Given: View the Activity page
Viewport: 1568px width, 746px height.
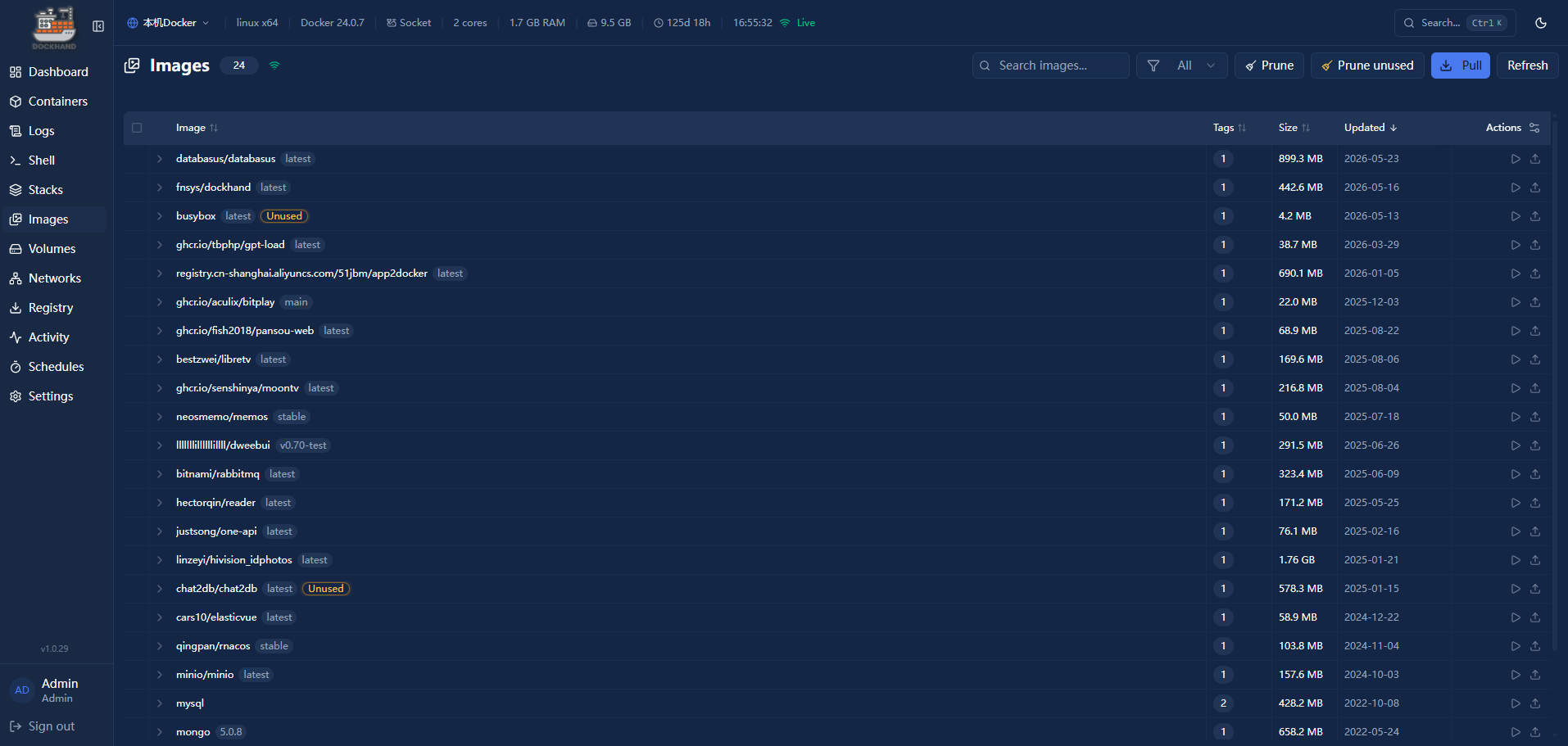Looking at the screenshot, I should click(x=54, y=337).
